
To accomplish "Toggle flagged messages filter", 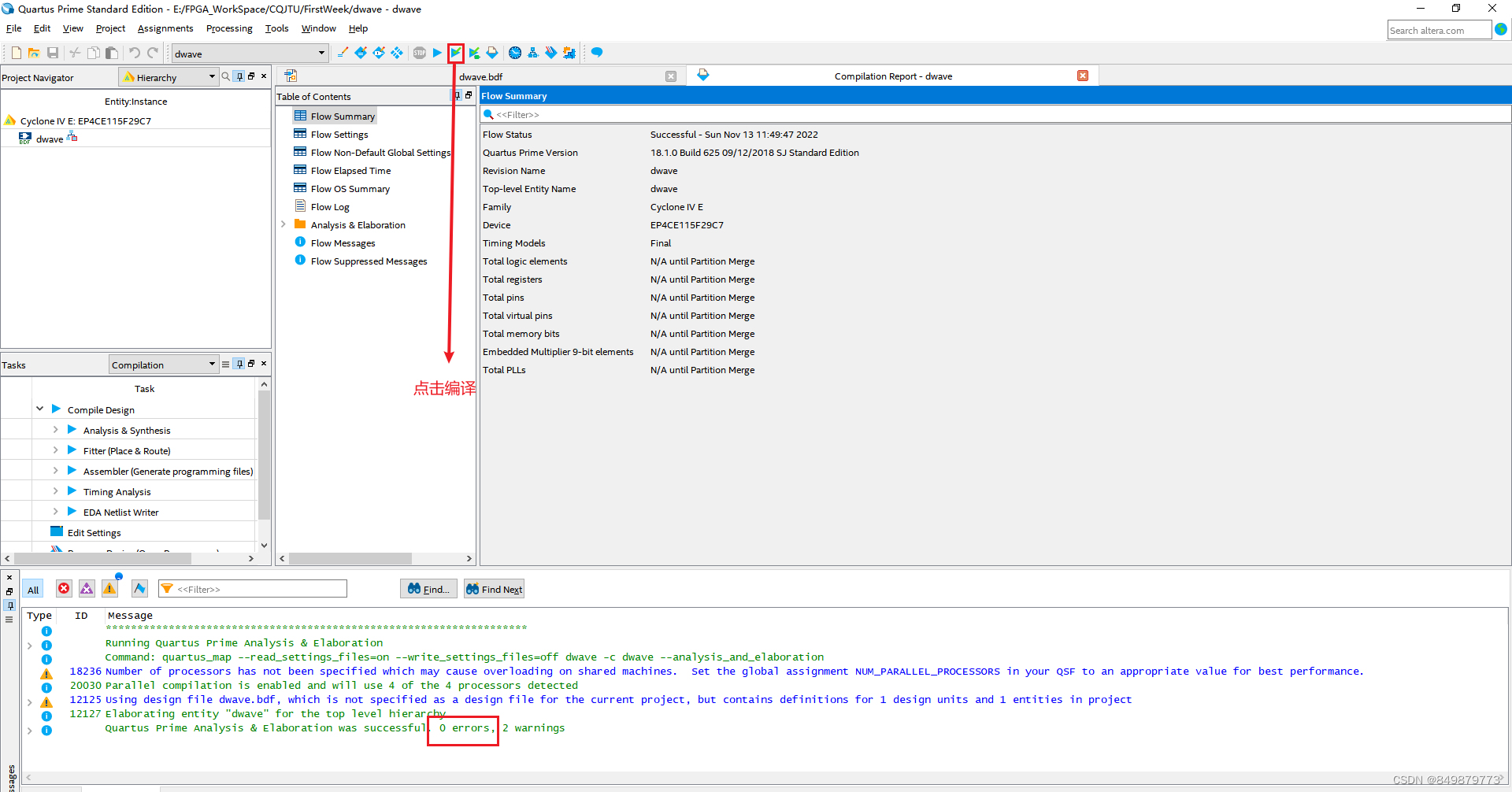I will click(x=139, y=588).
